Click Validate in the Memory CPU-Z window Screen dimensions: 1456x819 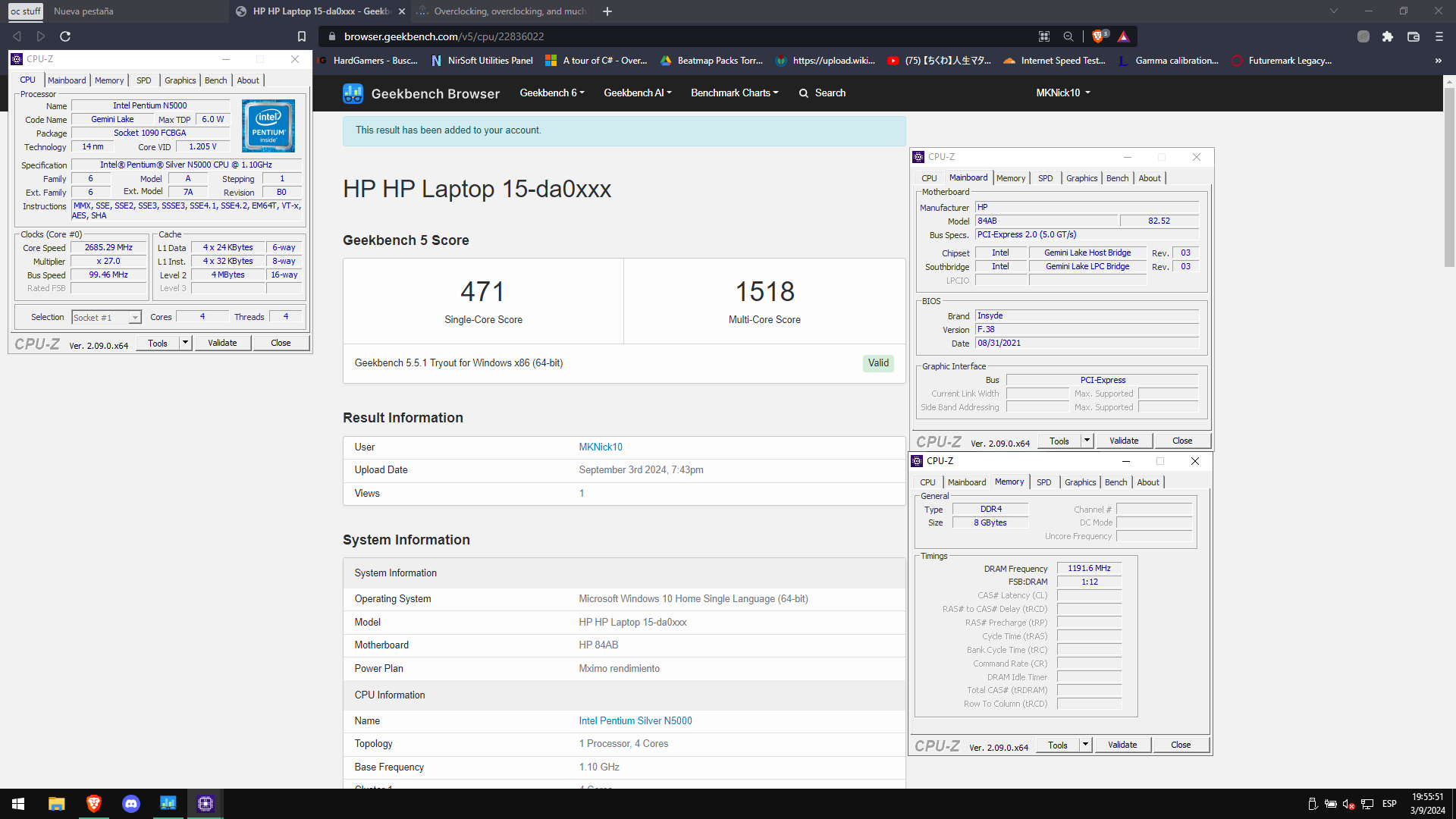coord(1122,745)
